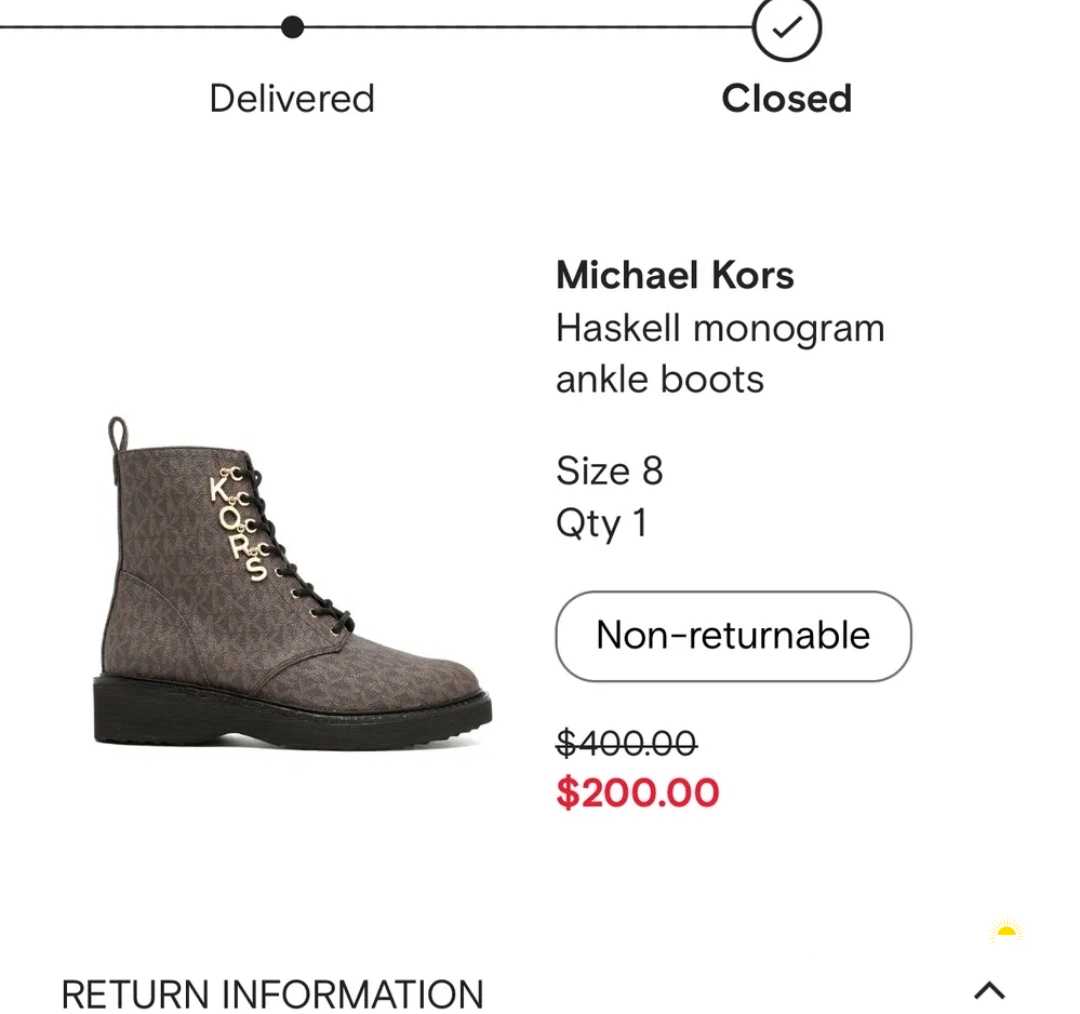Click the red $200.00 sale price
Screen dimensions: 1080x1014
pyautogui.click(x=637, y=792)
